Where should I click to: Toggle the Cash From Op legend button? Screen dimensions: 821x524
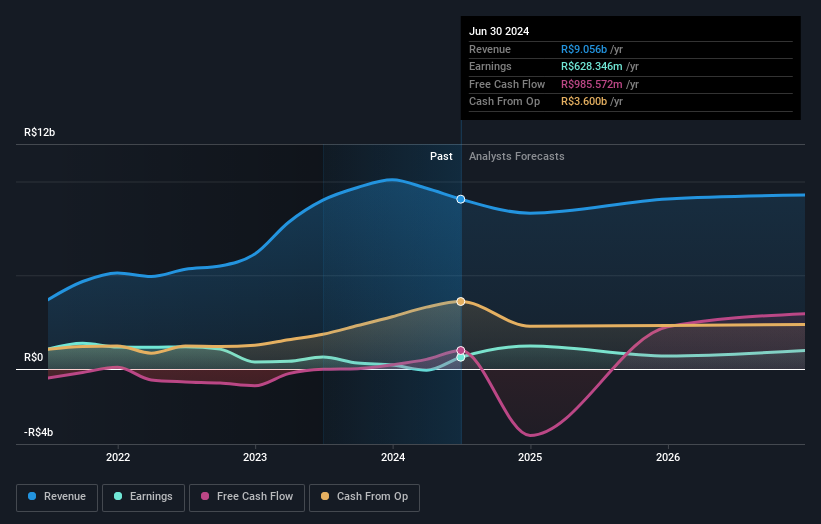(364, 497)
